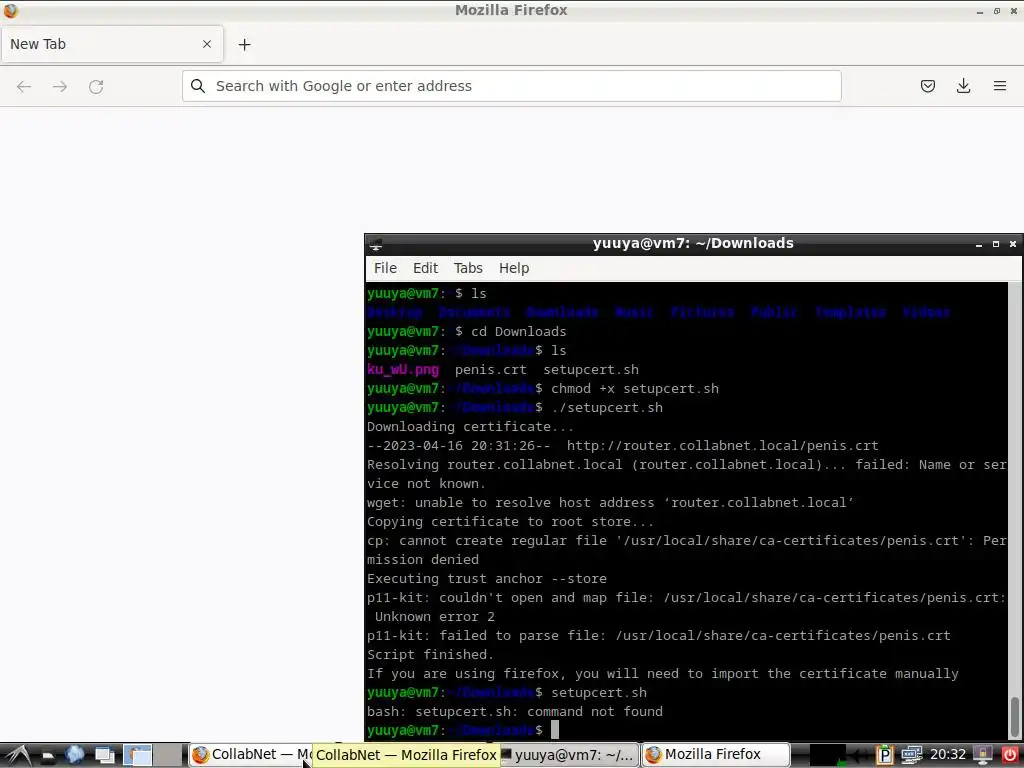Open terminal File menu
Screen dimensions: 1024x768
[385, 268]
